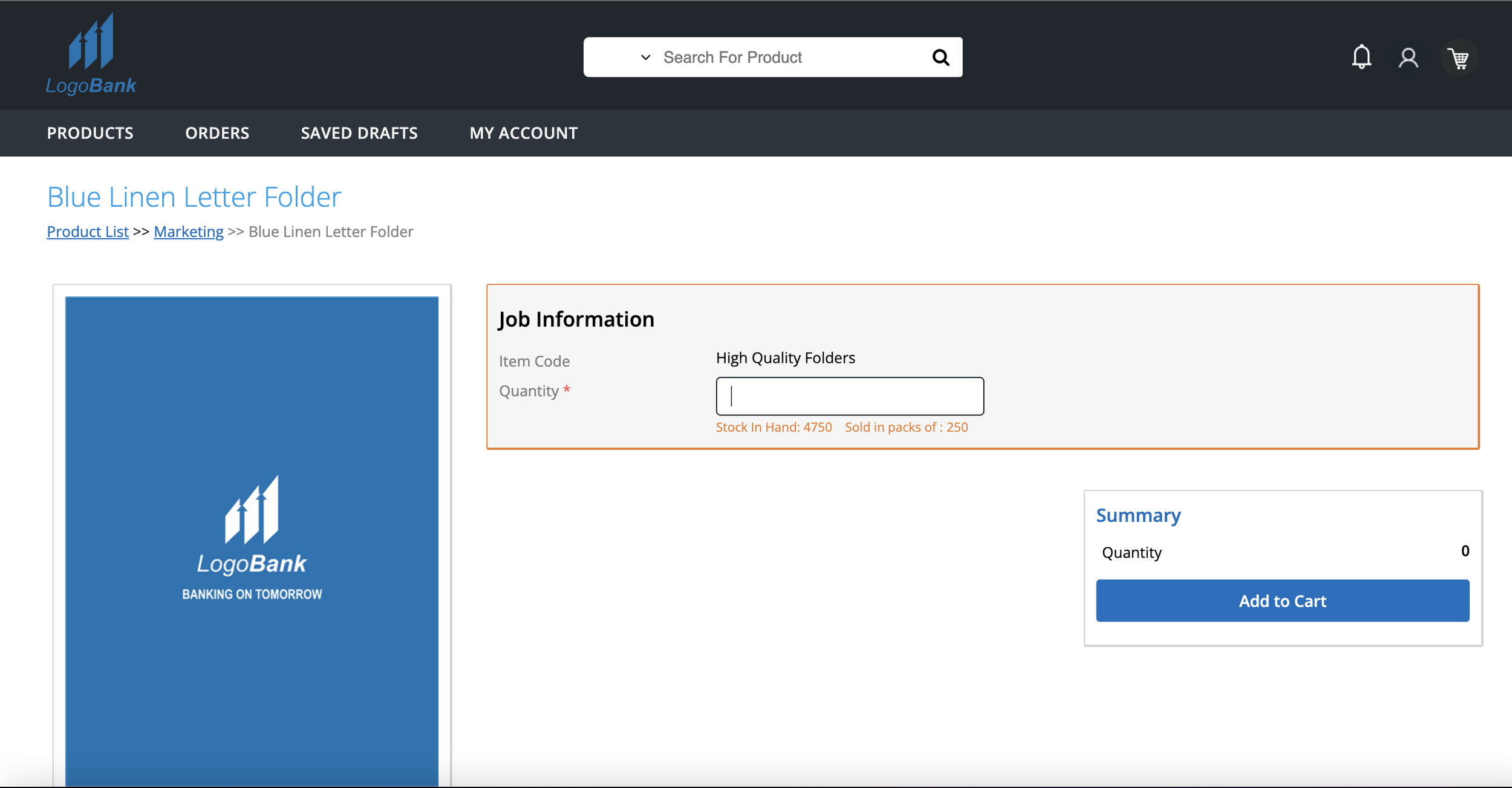Expand the search category dropdown chevron
This screenshot has width=1512, height=788.
pos(645,57)
